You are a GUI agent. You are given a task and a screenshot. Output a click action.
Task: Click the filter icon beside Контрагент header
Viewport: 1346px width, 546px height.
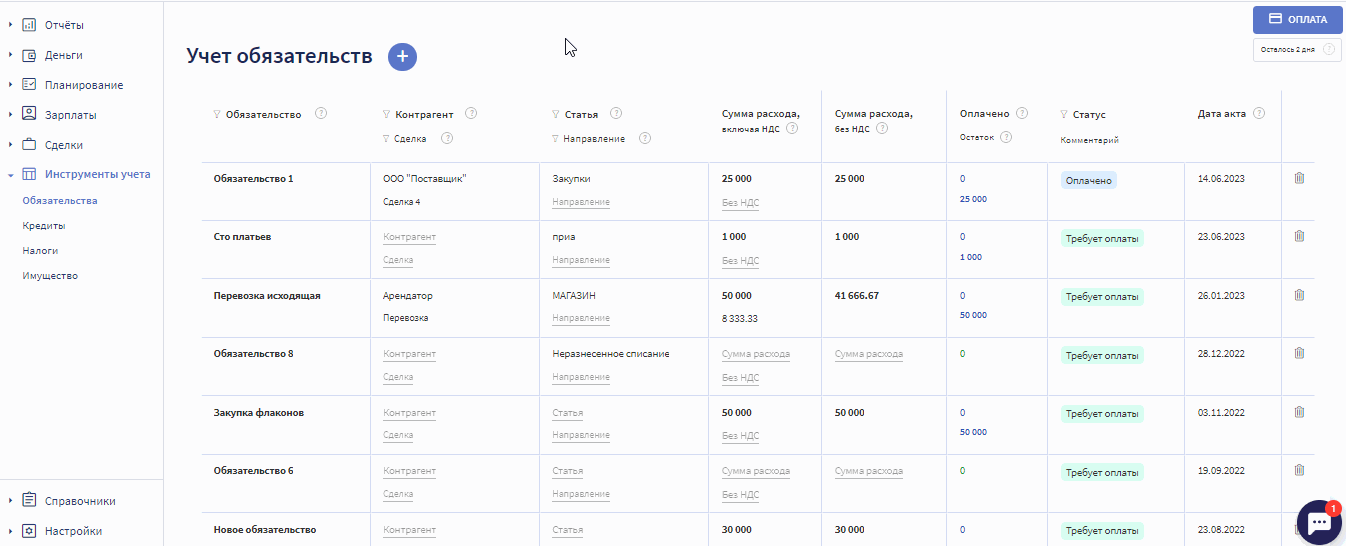click(387, 114)
